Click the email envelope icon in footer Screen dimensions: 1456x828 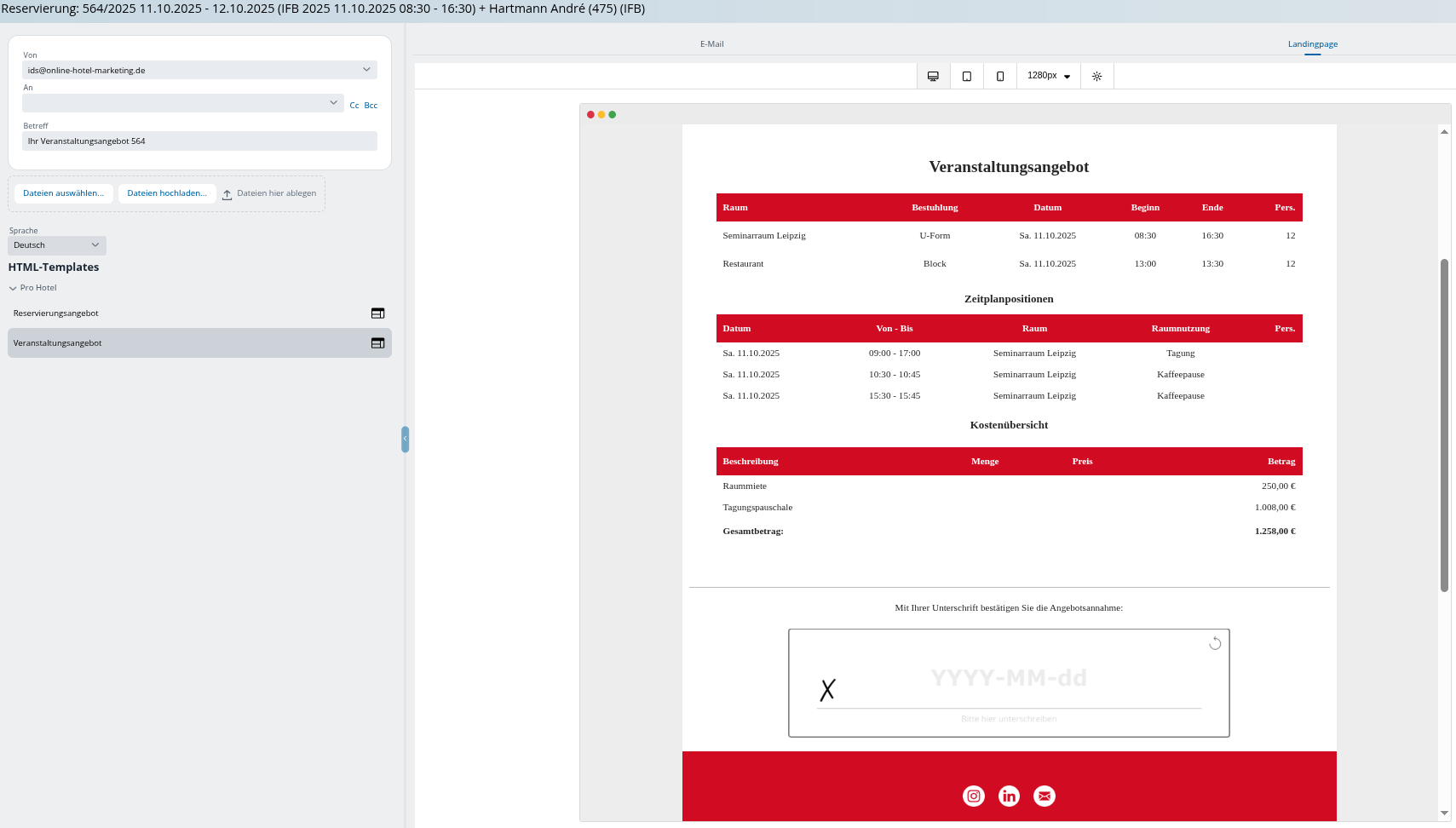tap(1044, 796)
